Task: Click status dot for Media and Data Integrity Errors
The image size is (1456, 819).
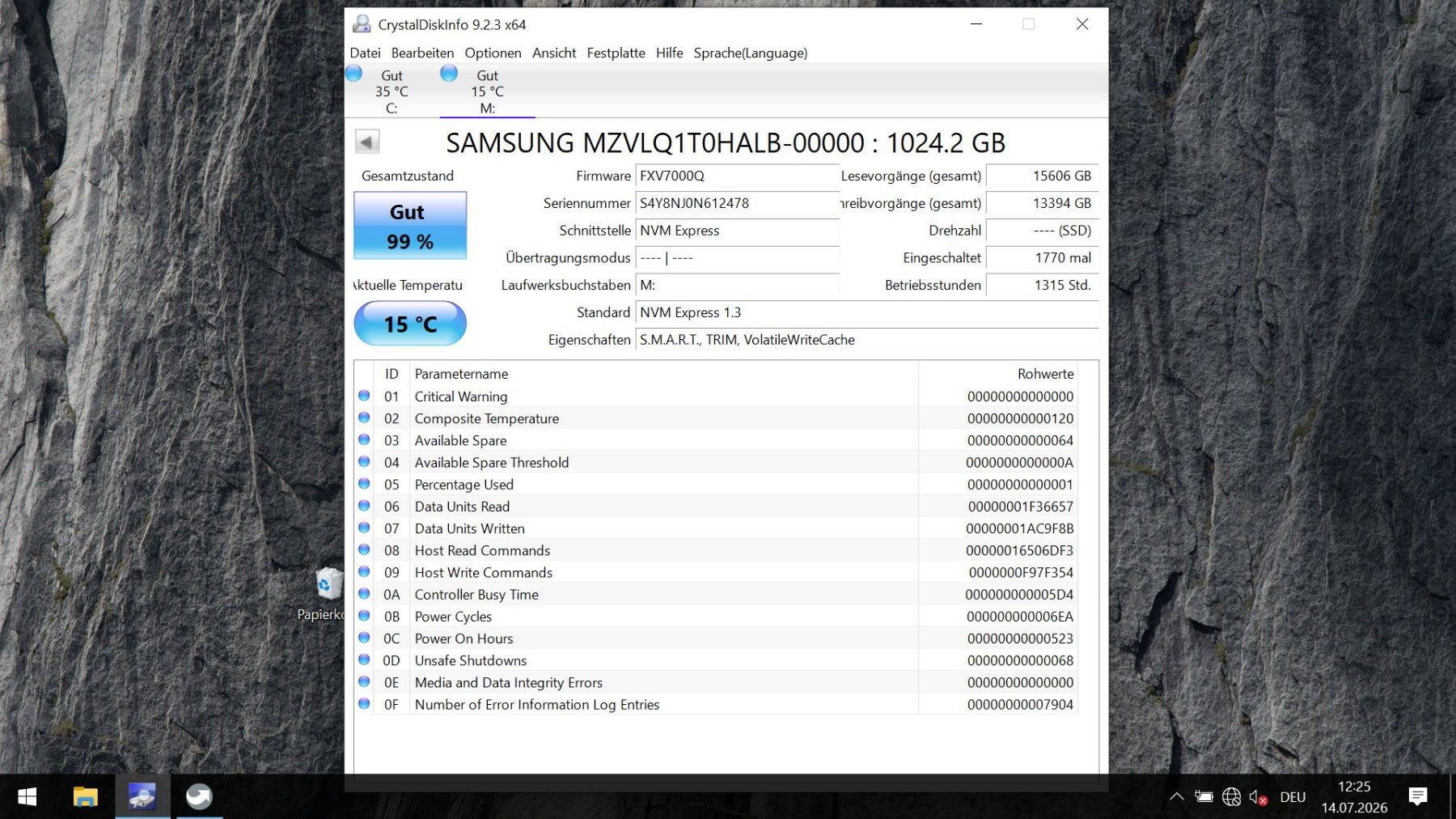Action: (x=364, y=681)
